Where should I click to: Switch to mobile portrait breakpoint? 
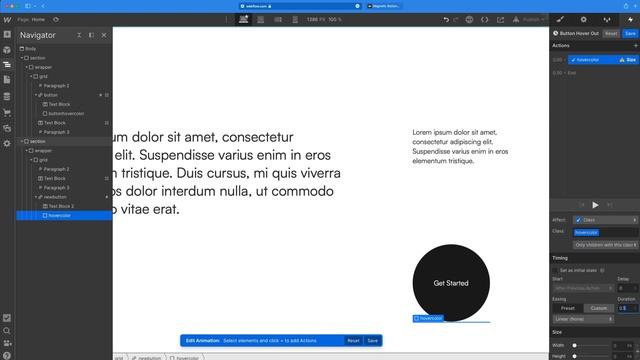tap(295, 19)
